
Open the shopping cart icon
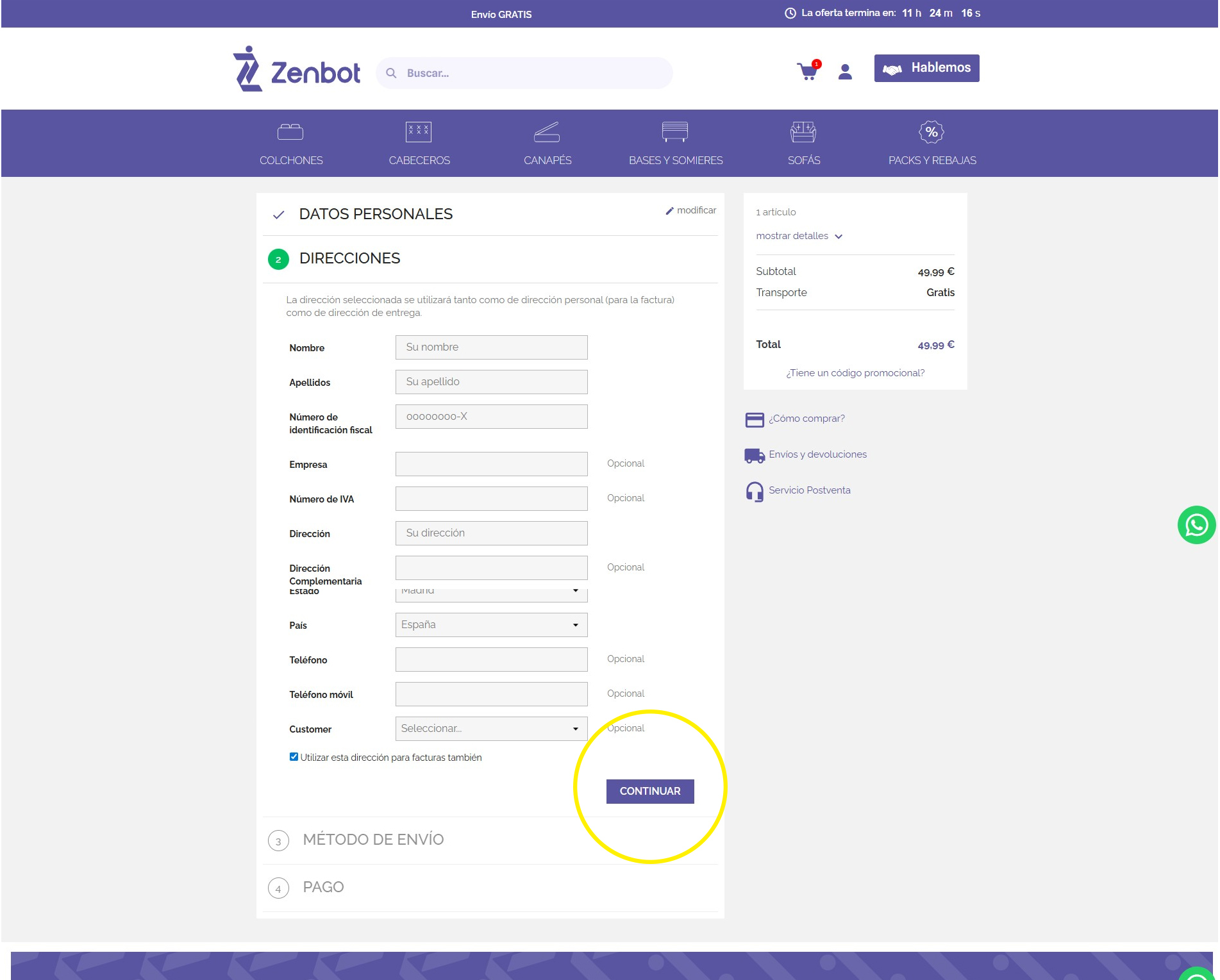click(807, 71)
